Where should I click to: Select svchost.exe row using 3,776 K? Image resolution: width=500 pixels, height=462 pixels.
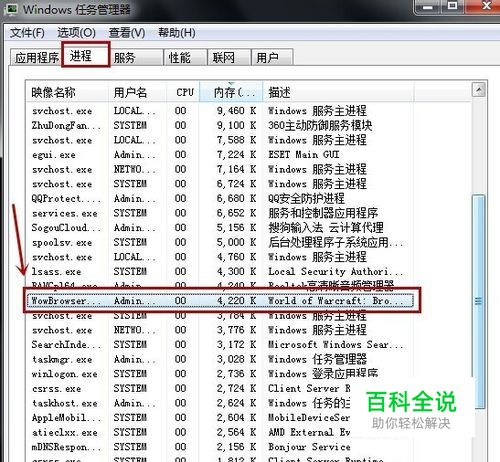tap(220, 330)
